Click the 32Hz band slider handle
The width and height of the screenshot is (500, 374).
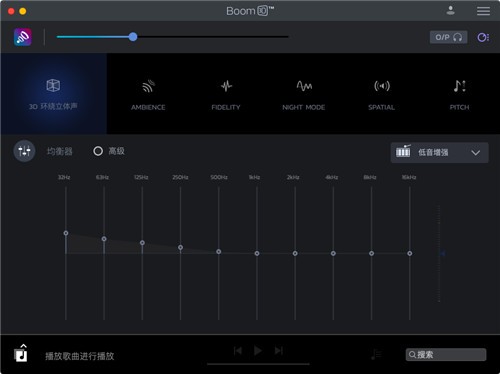click(x=66, y=233)
